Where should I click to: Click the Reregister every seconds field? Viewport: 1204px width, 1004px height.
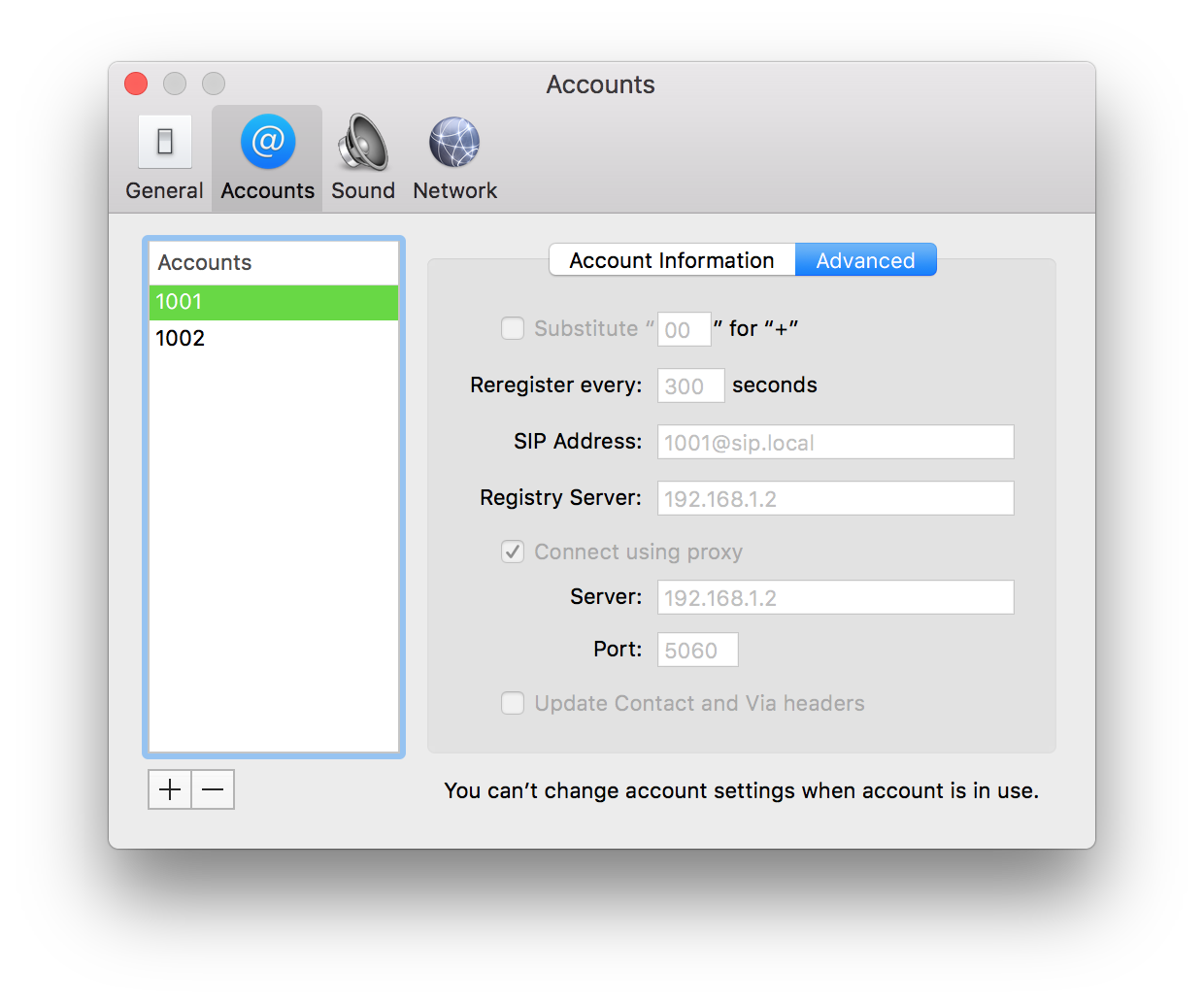coord(691,385)
